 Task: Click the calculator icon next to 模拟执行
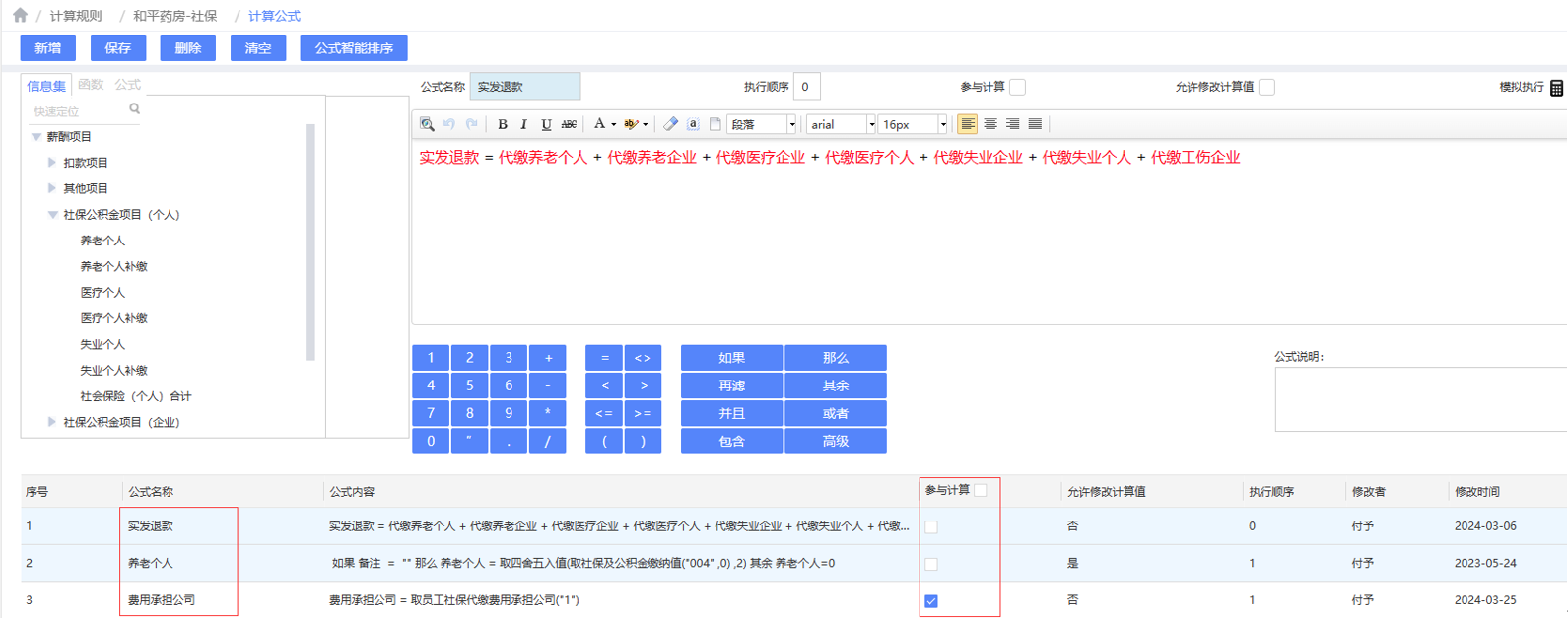coord(1556,88)
